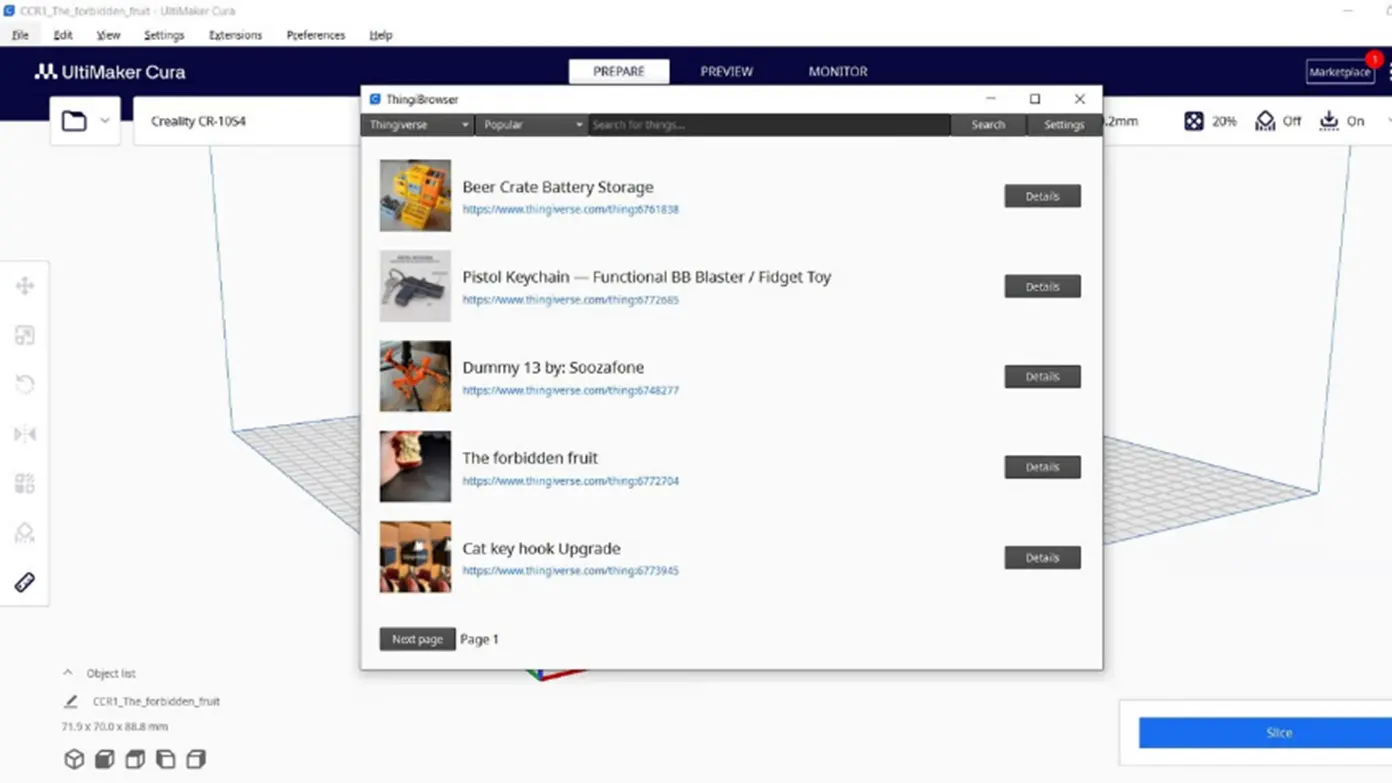
Task: Collapse the Object list panel
Action: (x=68, y=673)
